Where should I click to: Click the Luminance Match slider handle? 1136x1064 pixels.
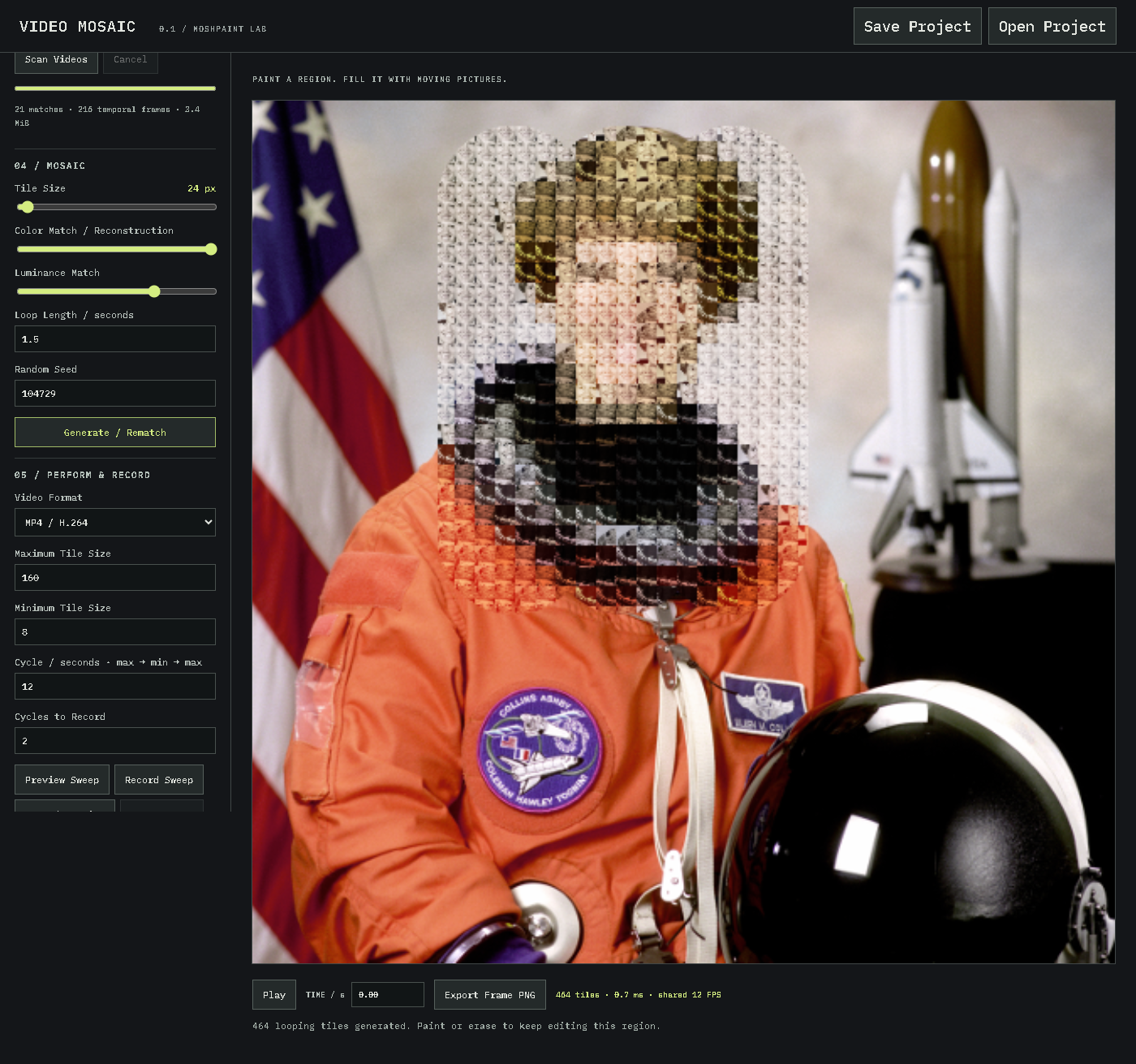[154, 291]
